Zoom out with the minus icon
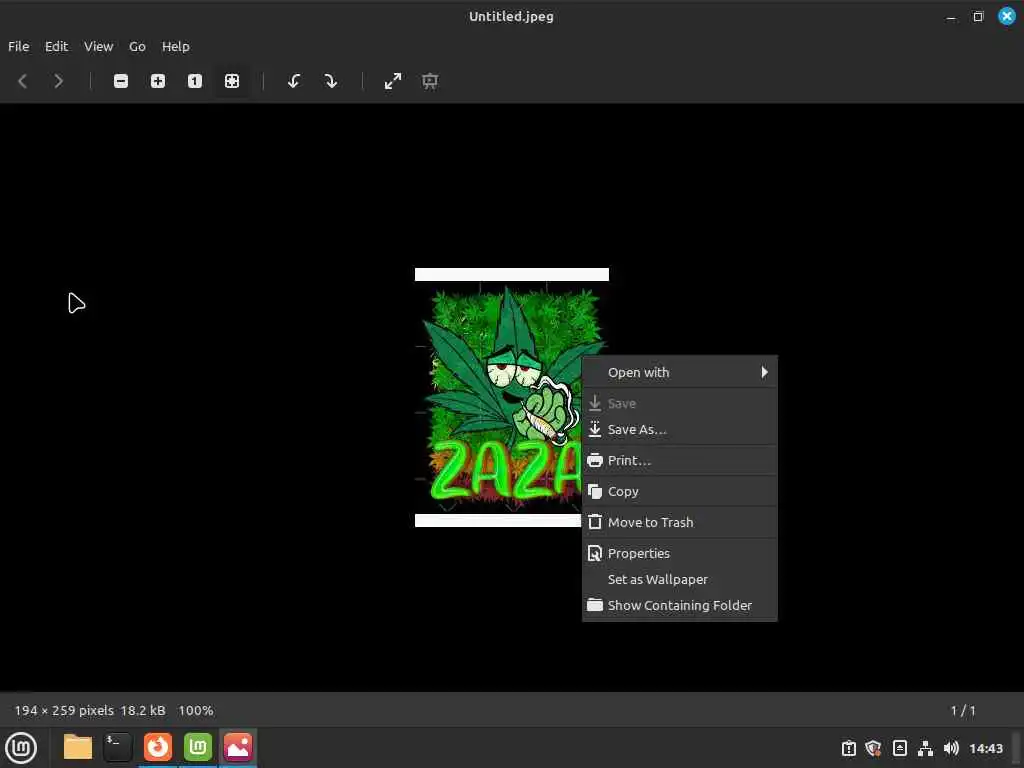 (121, 81)
